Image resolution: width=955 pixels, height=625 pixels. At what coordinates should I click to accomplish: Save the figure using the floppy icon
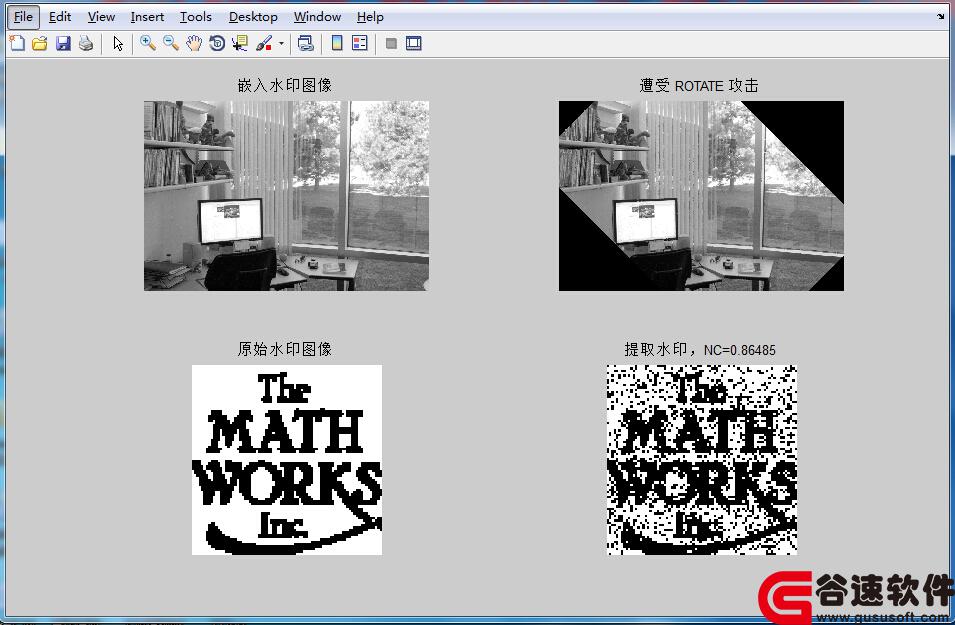point(63,43)
